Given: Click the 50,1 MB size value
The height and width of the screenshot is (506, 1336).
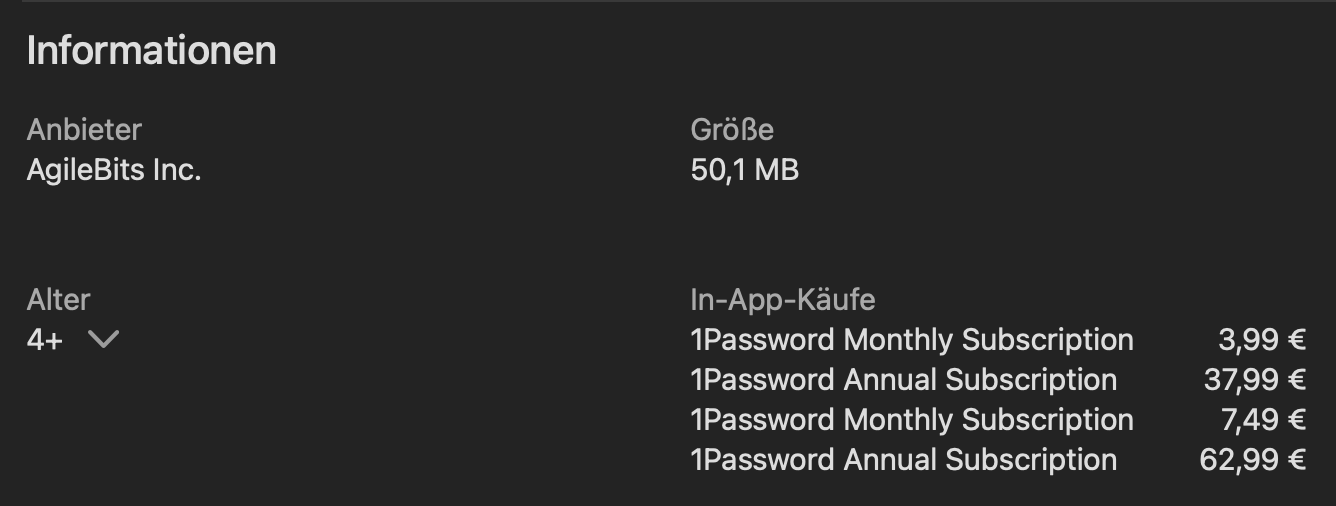Looking at the screenshot, I should click(x=744, y=170).
